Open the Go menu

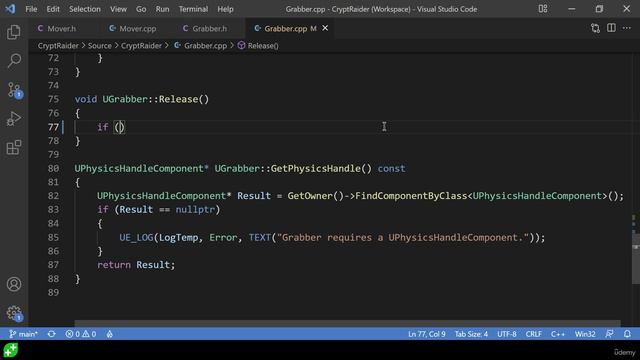click(x=141, y=9)
